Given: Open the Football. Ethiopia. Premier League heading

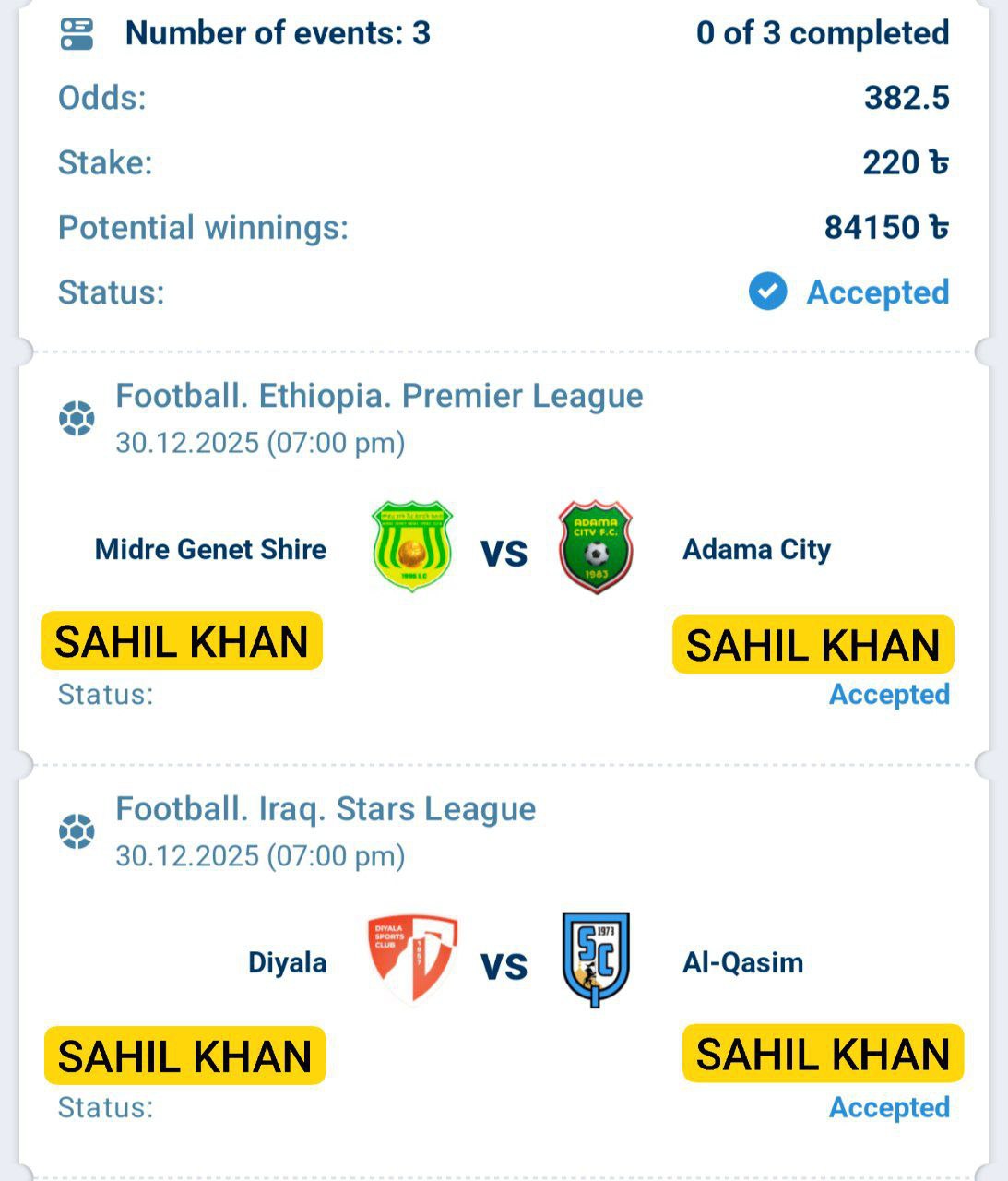Looking at the screenshot, I should click(379, 396).
